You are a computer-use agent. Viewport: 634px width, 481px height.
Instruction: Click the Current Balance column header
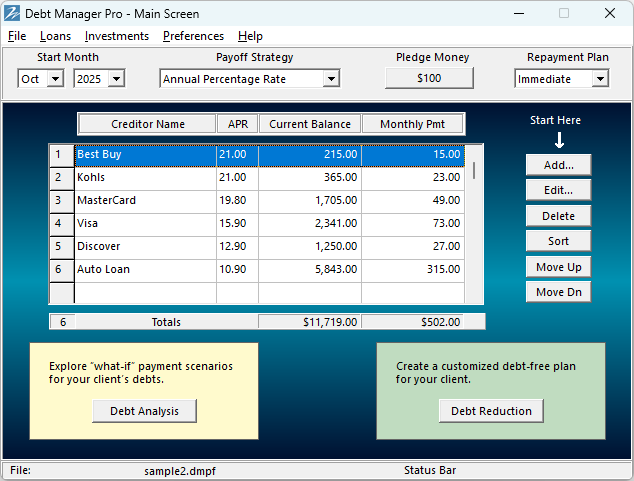pos(310,124)
